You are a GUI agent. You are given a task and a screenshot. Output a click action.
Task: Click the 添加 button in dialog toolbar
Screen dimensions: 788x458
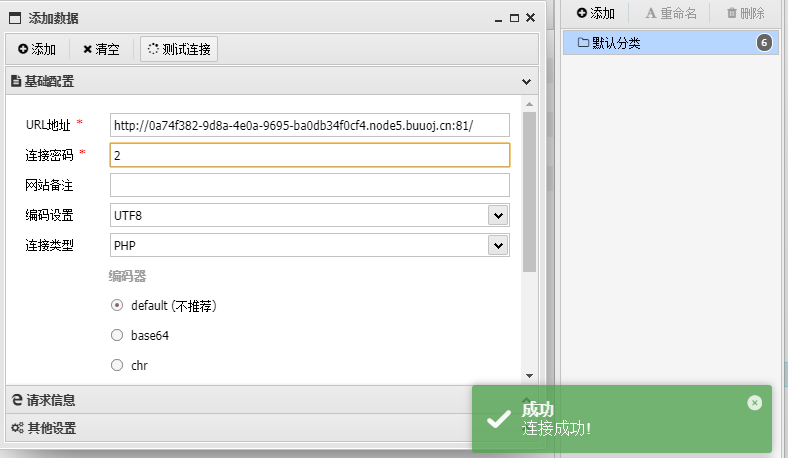coord(37,49)
